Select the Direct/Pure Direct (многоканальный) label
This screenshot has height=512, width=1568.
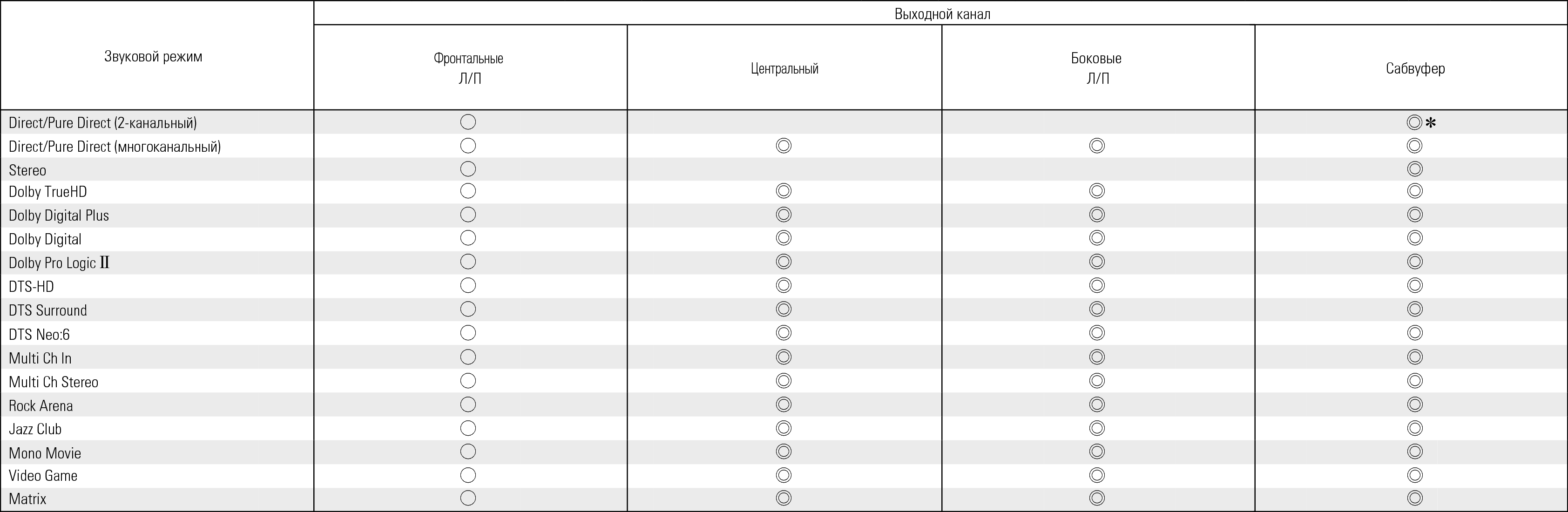coord(115,147)
